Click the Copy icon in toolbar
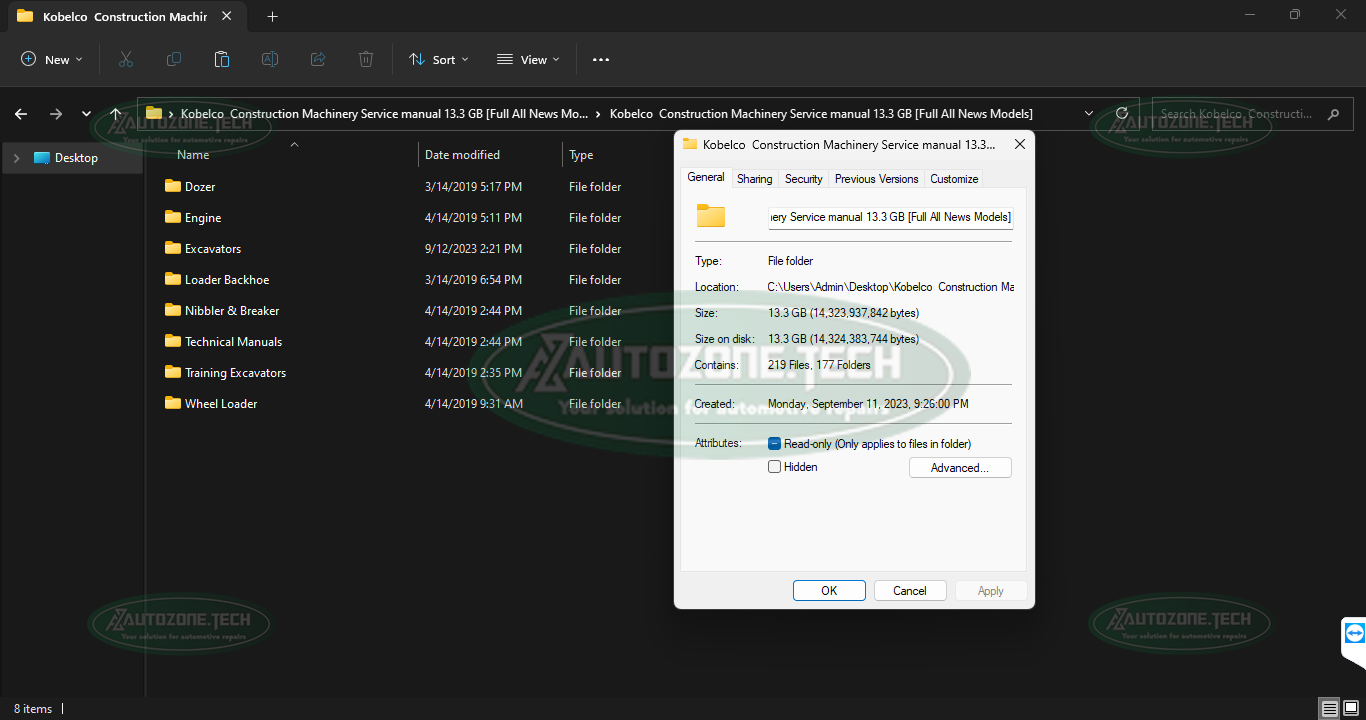The image size is (1366, 720). (174, 60)
